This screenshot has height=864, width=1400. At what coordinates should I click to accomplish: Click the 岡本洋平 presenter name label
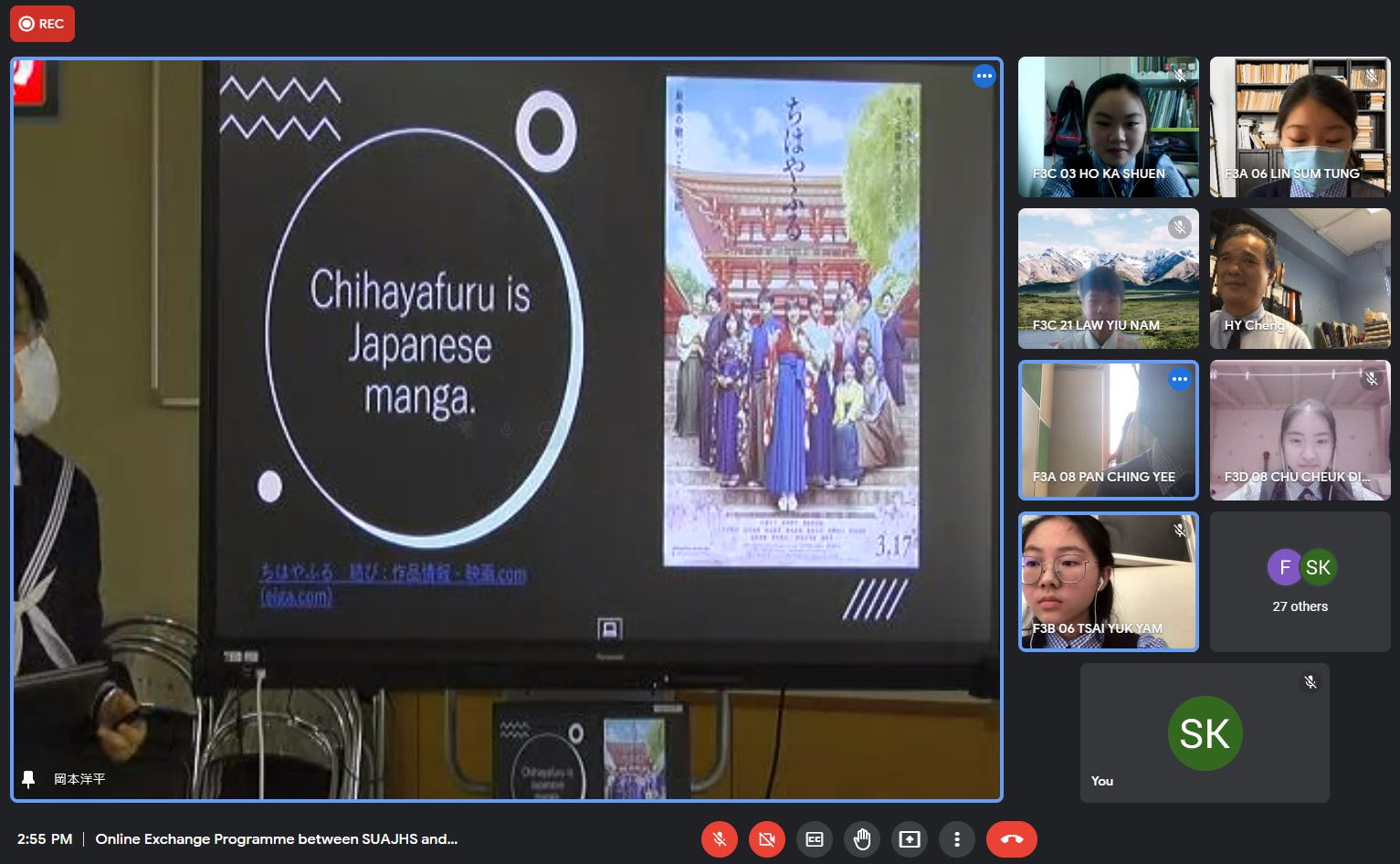point(79,779)
